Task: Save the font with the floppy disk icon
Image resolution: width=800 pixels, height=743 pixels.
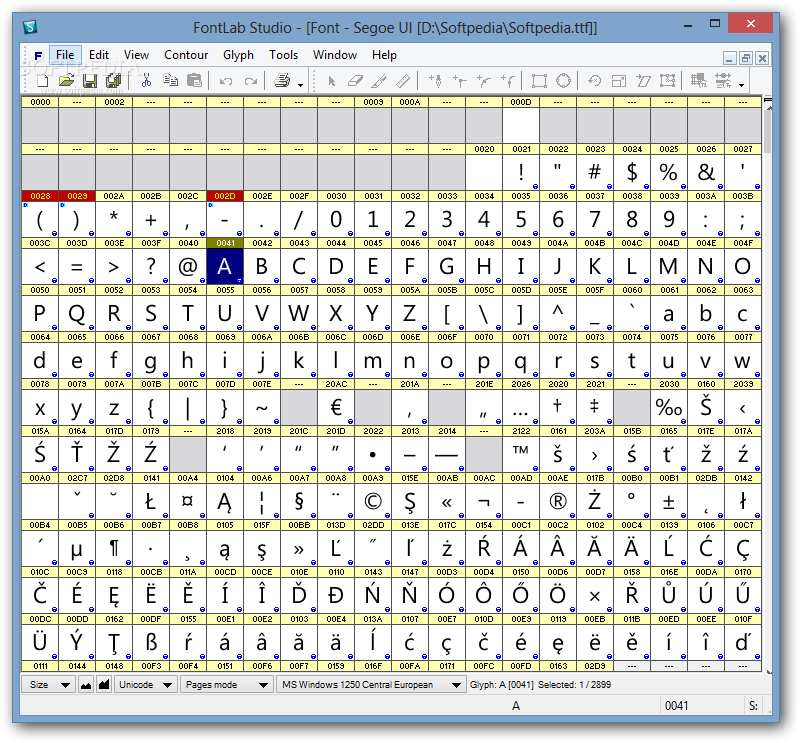Action: (x=90, y=81)
